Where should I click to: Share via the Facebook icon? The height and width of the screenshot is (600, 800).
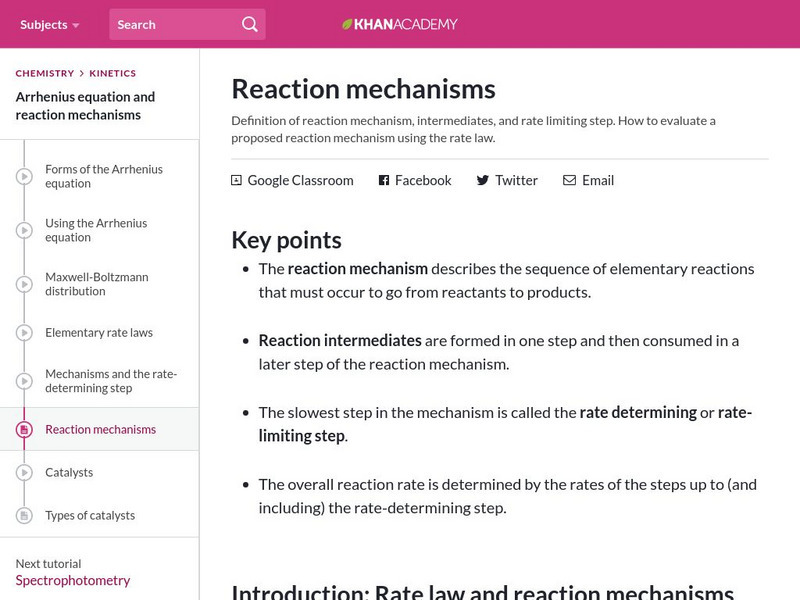[x=382, y=180]
